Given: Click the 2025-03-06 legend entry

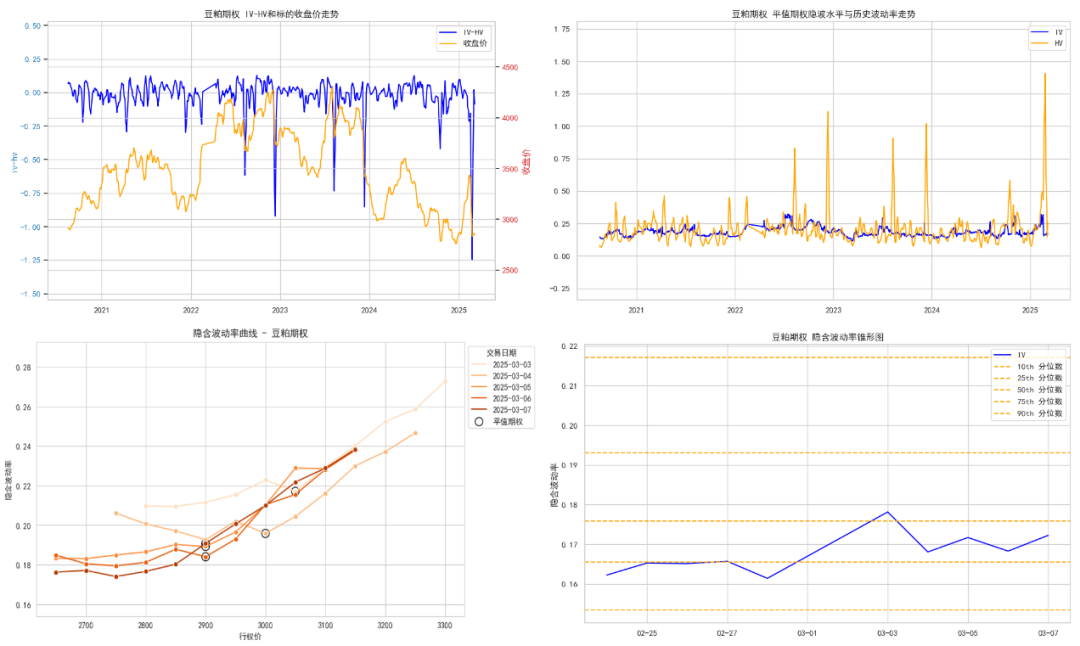Looking at the screenshot, I should (501, 399).
